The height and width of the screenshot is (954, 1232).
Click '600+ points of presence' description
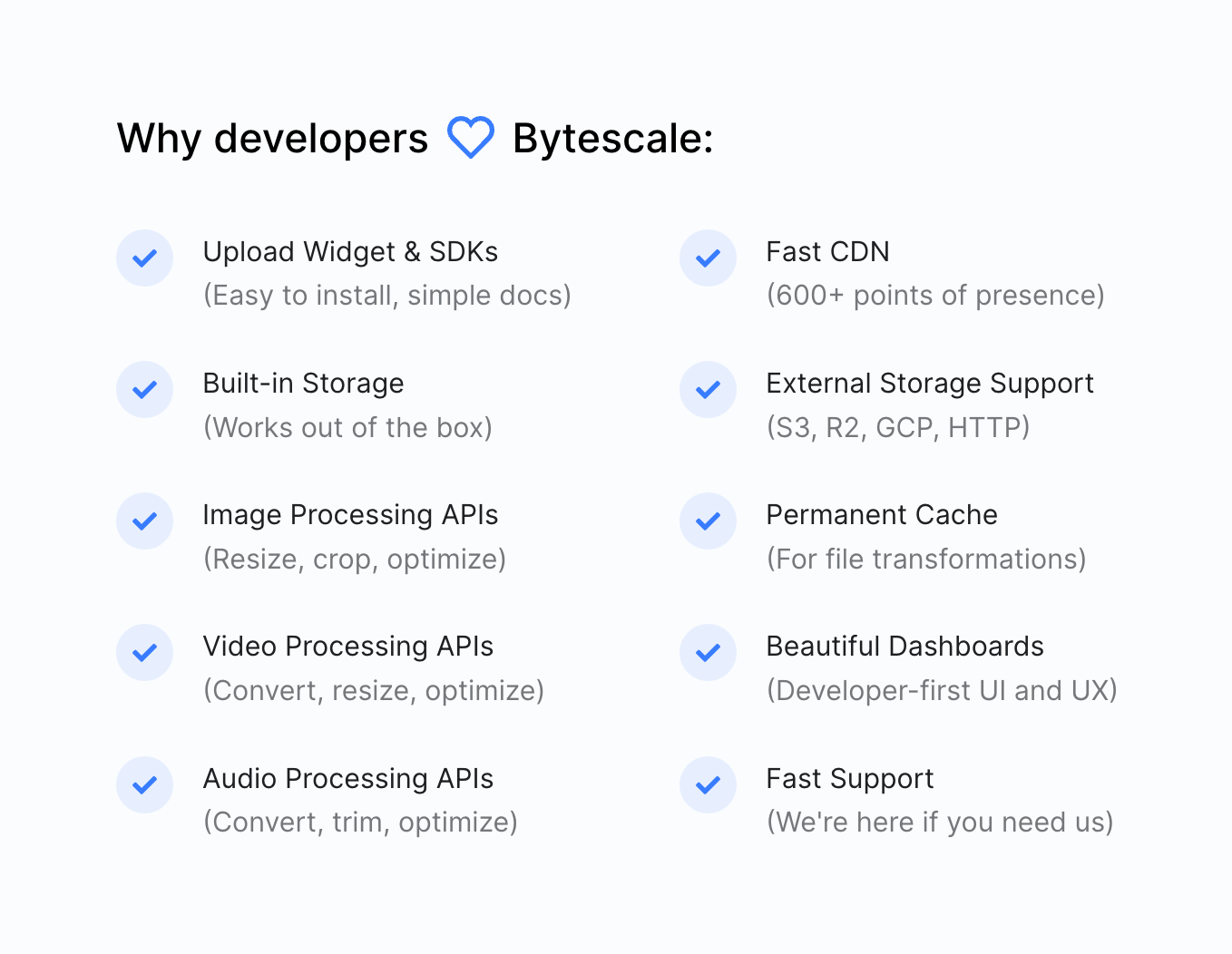934,296
